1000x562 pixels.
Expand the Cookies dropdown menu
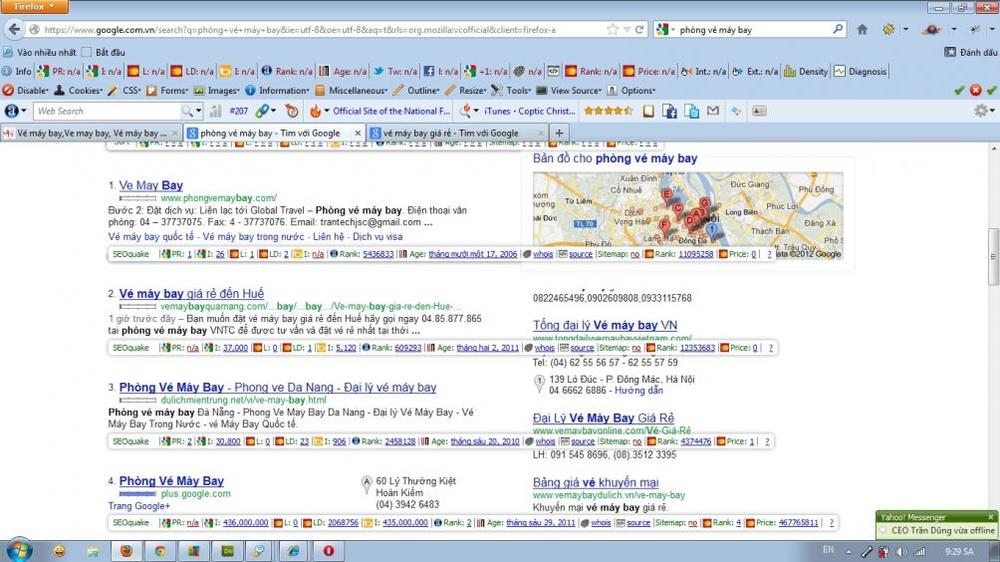[x=78, y=91]
